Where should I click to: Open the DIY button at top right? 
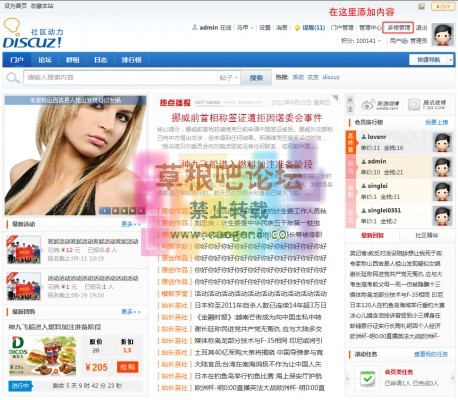pyautogui.click(x=443, y=6)
